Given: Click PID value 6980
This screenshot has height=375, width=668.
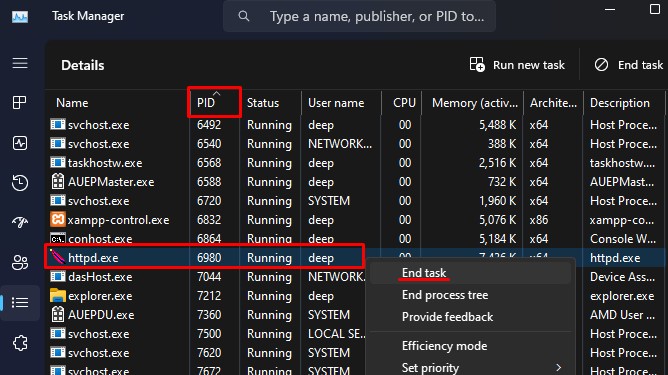Looking at the screenshot, I should (x=209, y=258).
